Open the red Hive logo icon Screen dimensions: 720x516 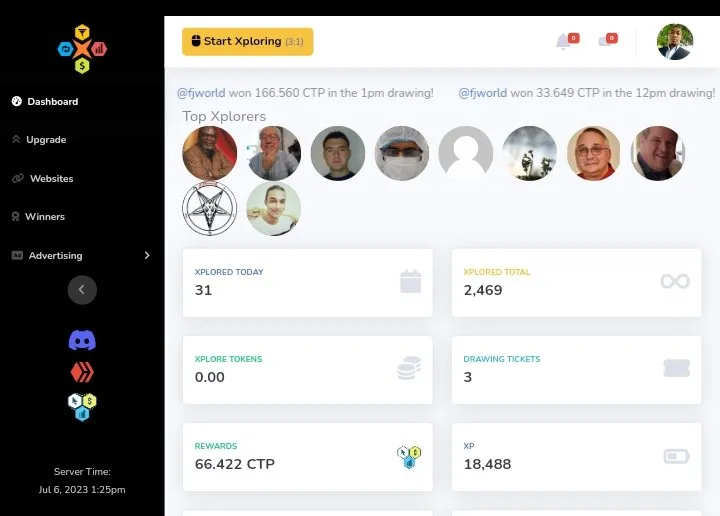tap(82, 372)
